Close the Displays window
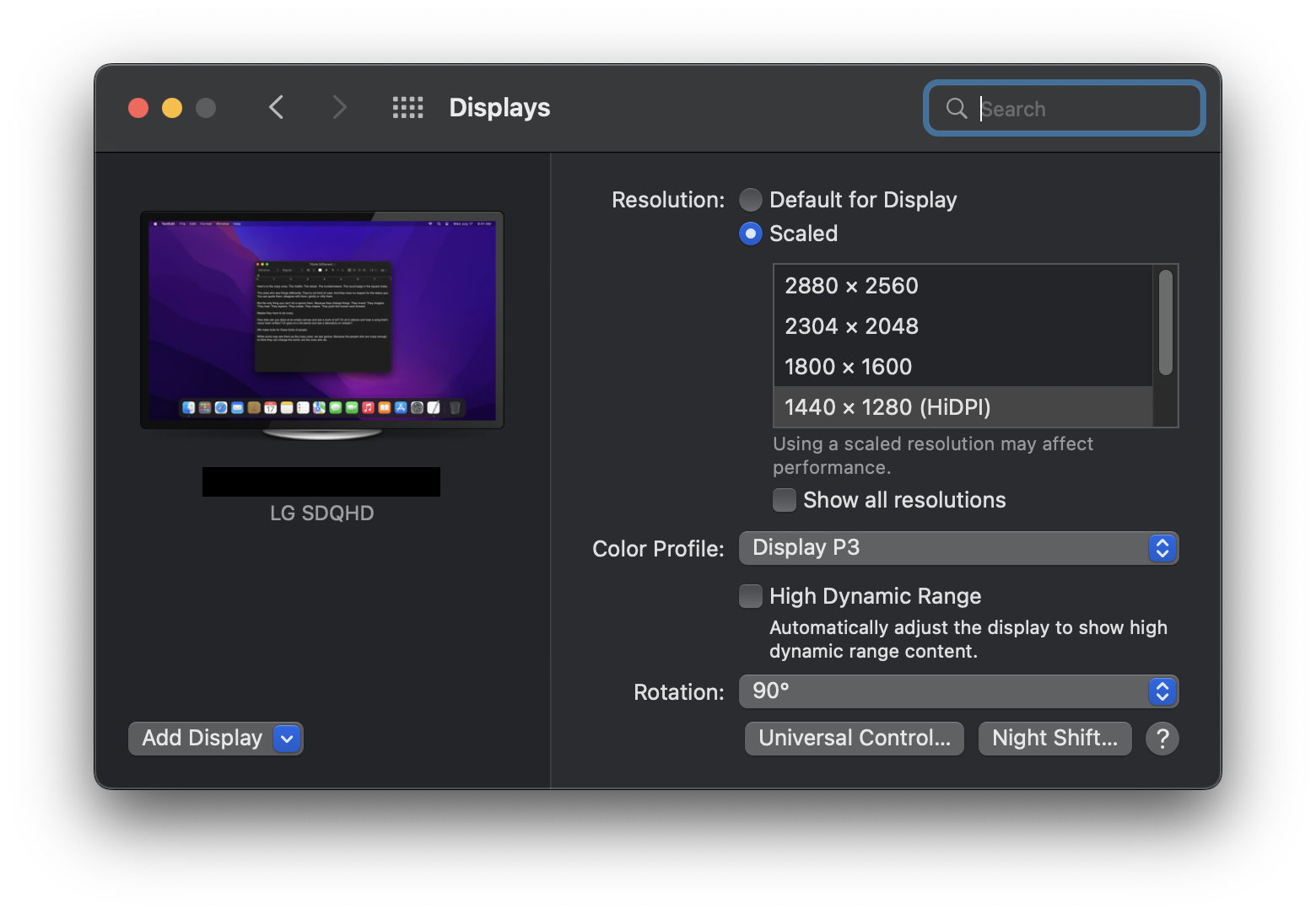 (x=138, y=108)
